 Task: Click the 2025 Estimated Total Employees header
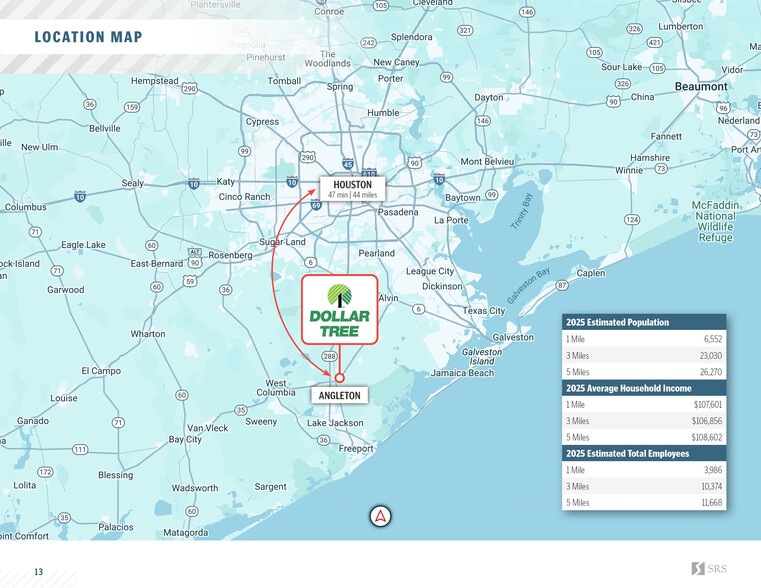(x=644, y=454)
